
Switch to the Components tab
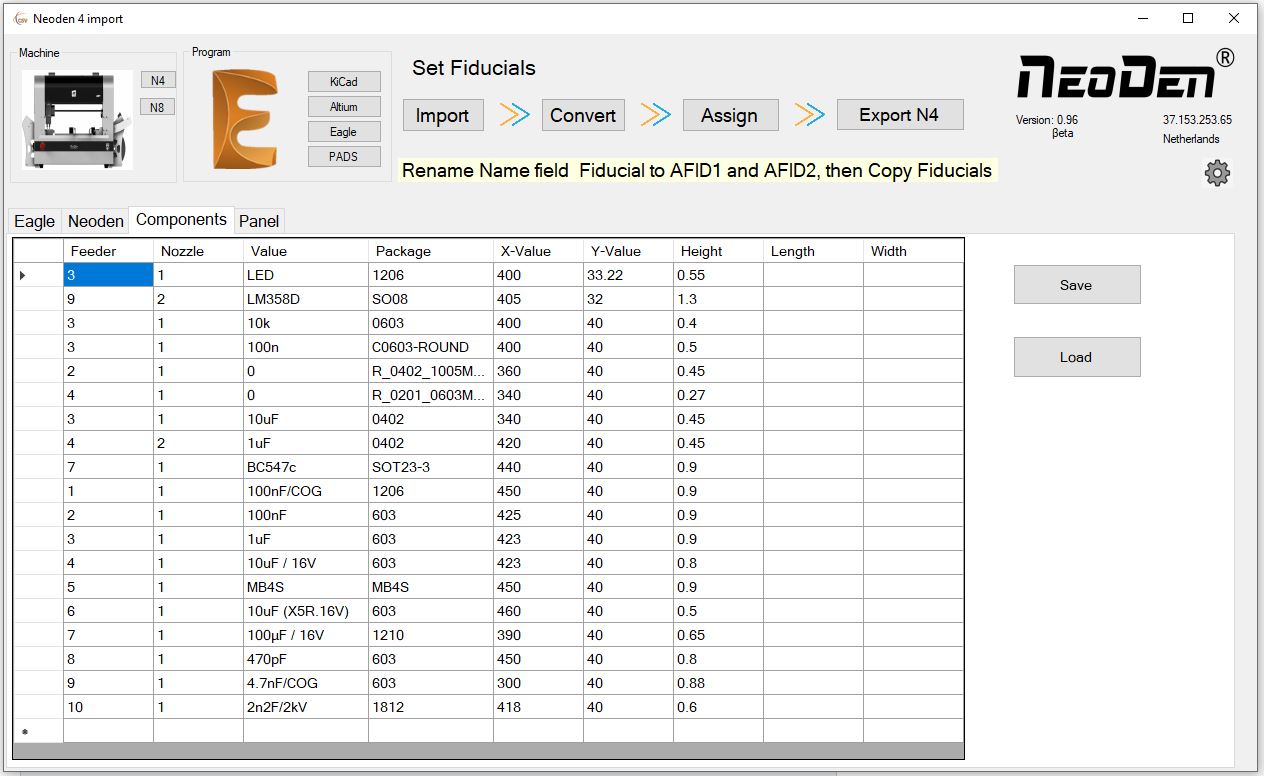coord(181,219)
